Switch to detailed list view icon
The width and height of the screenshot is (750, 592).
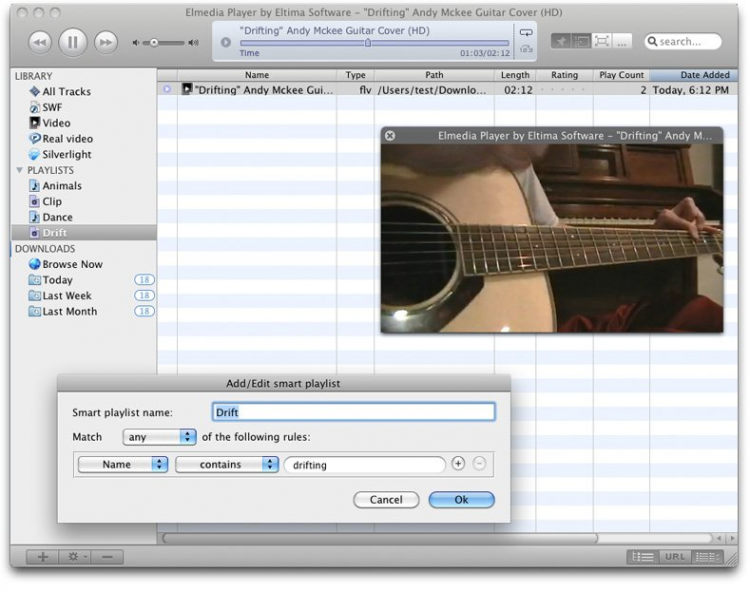(x=707, y=557)
